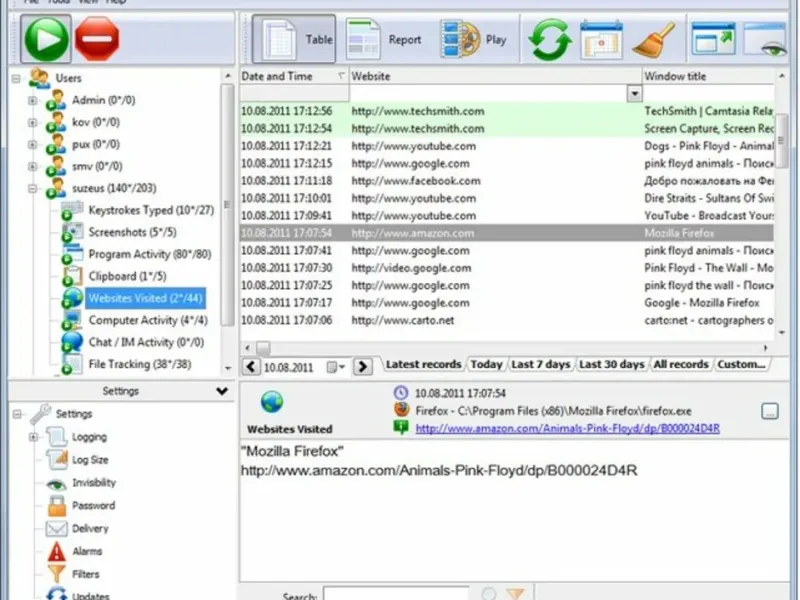Image resolution: width=800 pixels, height=600 pixels.
Task: Stop monitoring with the red stop button
Action: coord(97,39)
